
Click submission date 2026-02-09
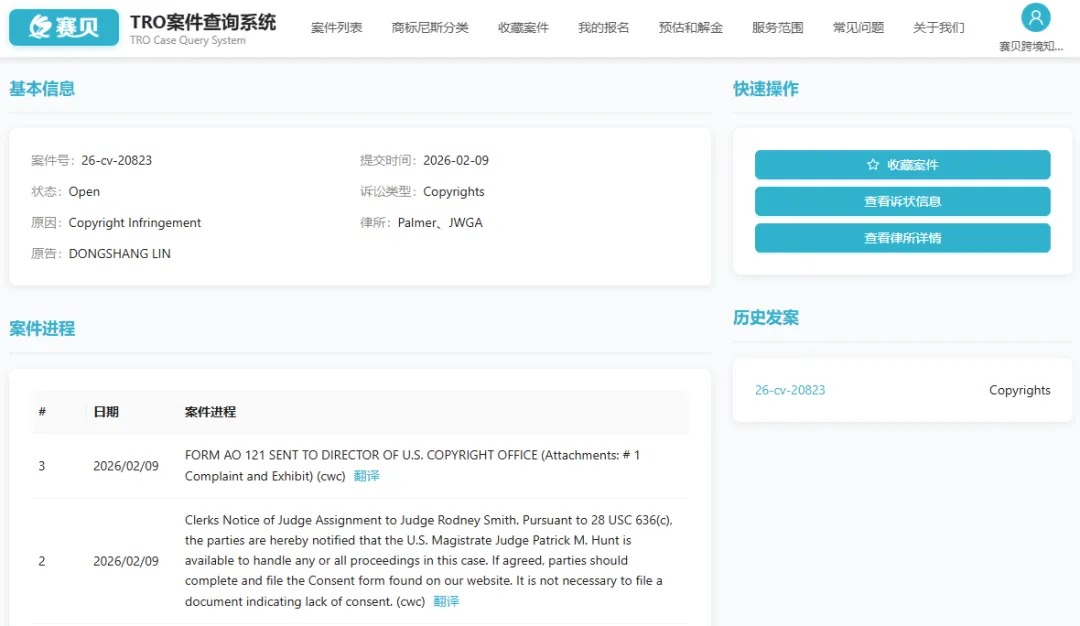[x=456, y=160]
